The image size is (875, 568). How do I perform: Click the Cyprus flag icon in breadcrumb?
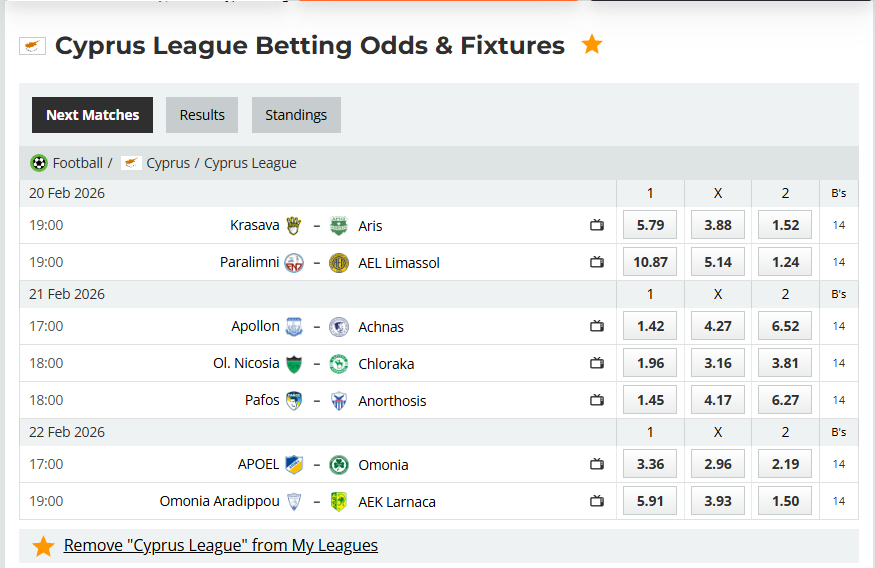coord(131,163)
